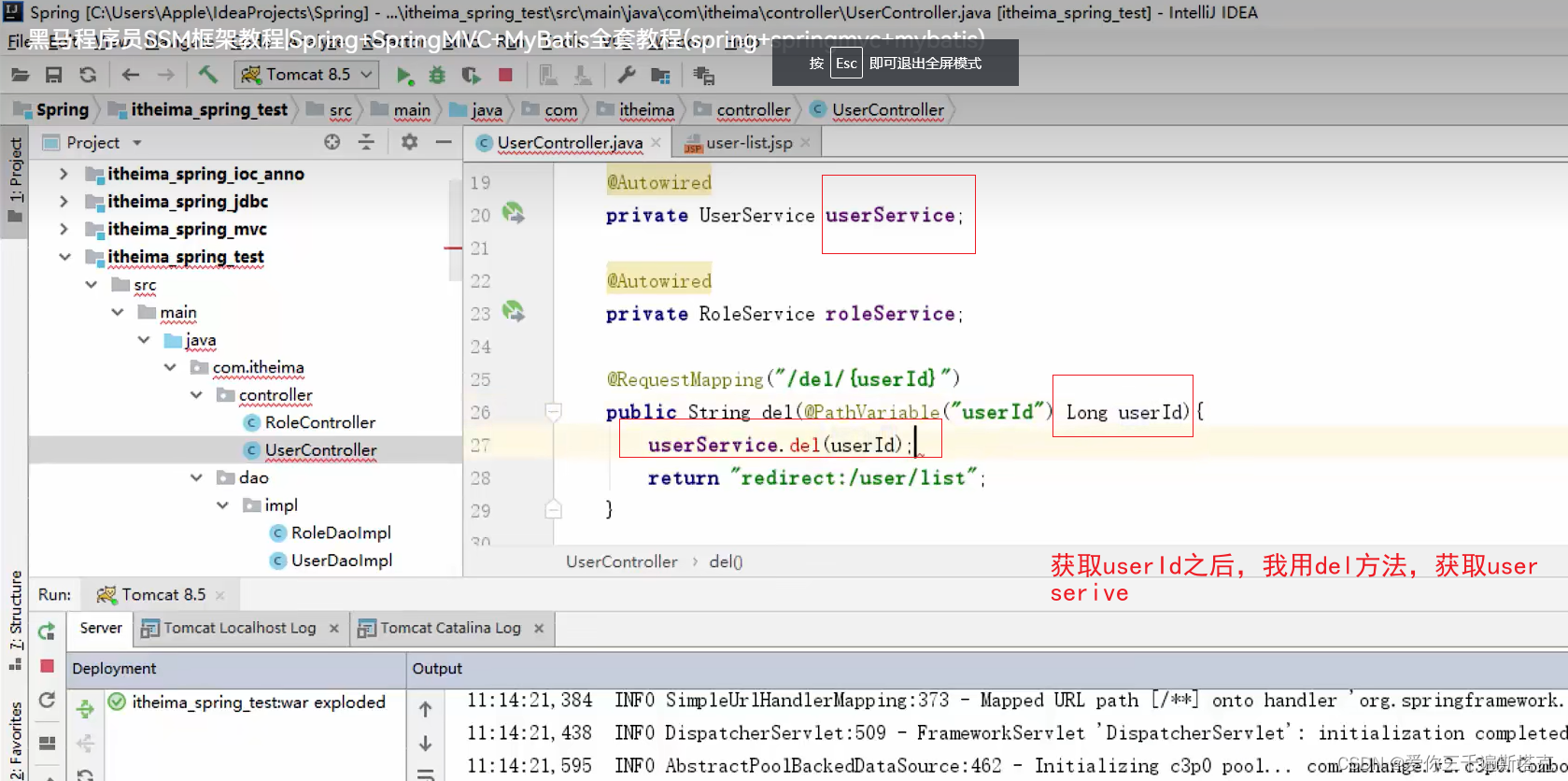Open settings via the wrench icon
1568x781 pixels.
click(627, 75)
